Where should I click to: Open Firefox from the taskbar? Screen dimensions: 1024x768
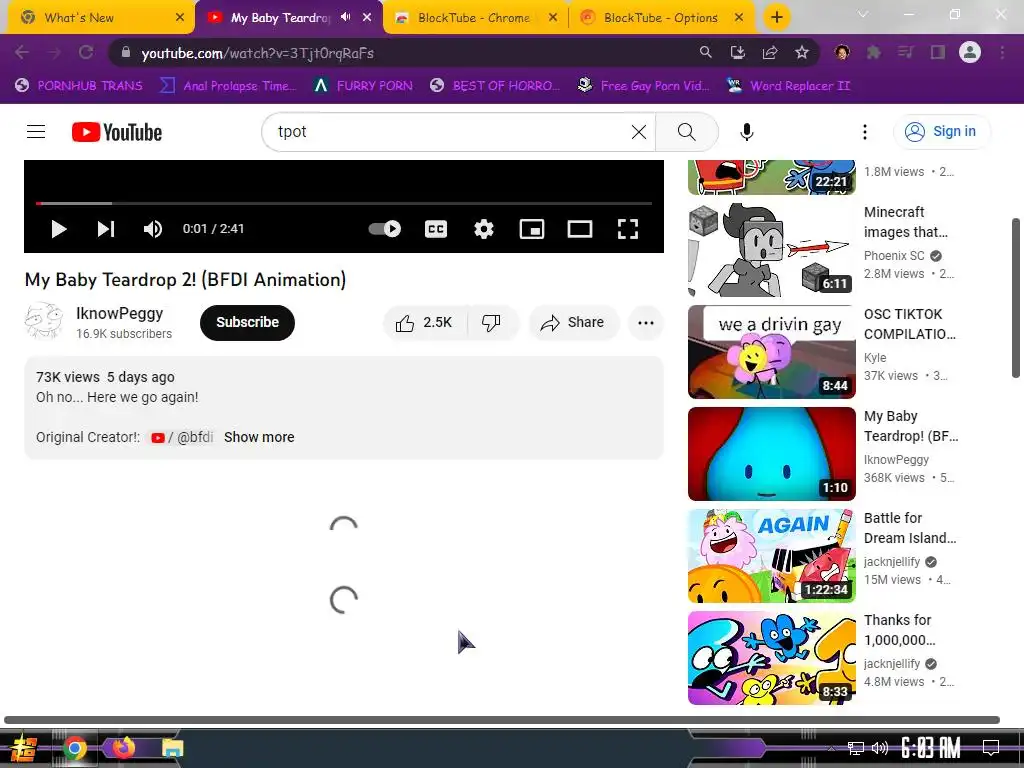[123, 747]
